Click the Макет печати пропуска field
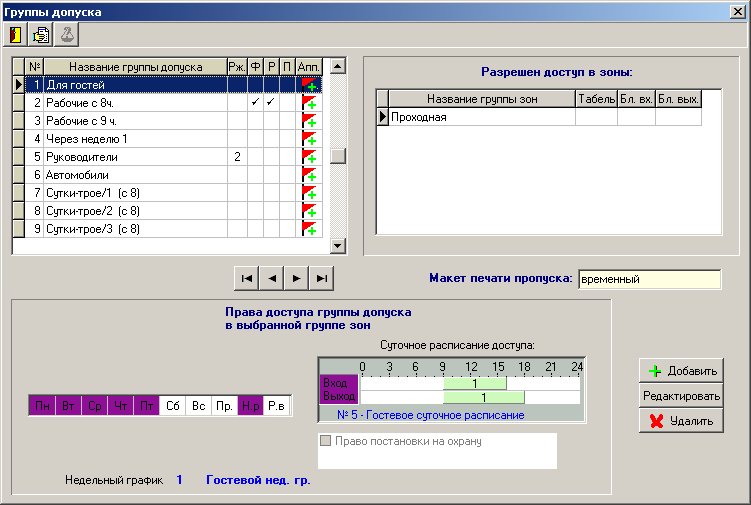The width and height of the screenshot is (751, 505). click(x=649, y=279)
